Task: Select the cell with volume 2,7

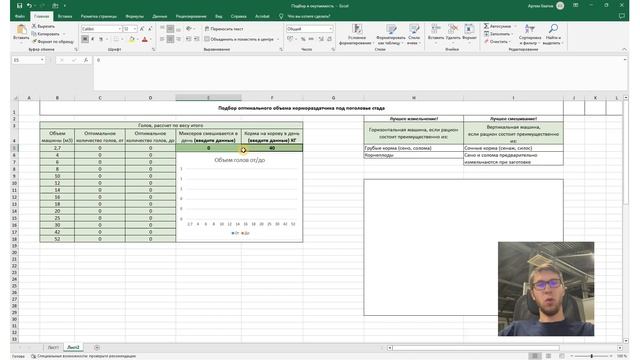Action: (57, 148)
